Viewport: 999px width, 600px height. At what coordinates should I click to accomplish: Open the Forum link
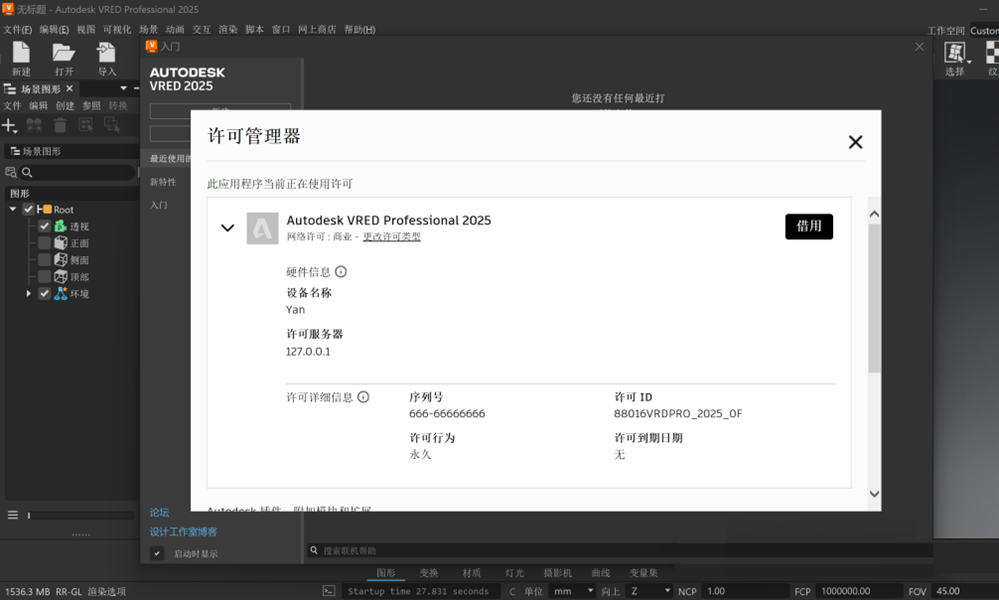[x=159, y=512]
